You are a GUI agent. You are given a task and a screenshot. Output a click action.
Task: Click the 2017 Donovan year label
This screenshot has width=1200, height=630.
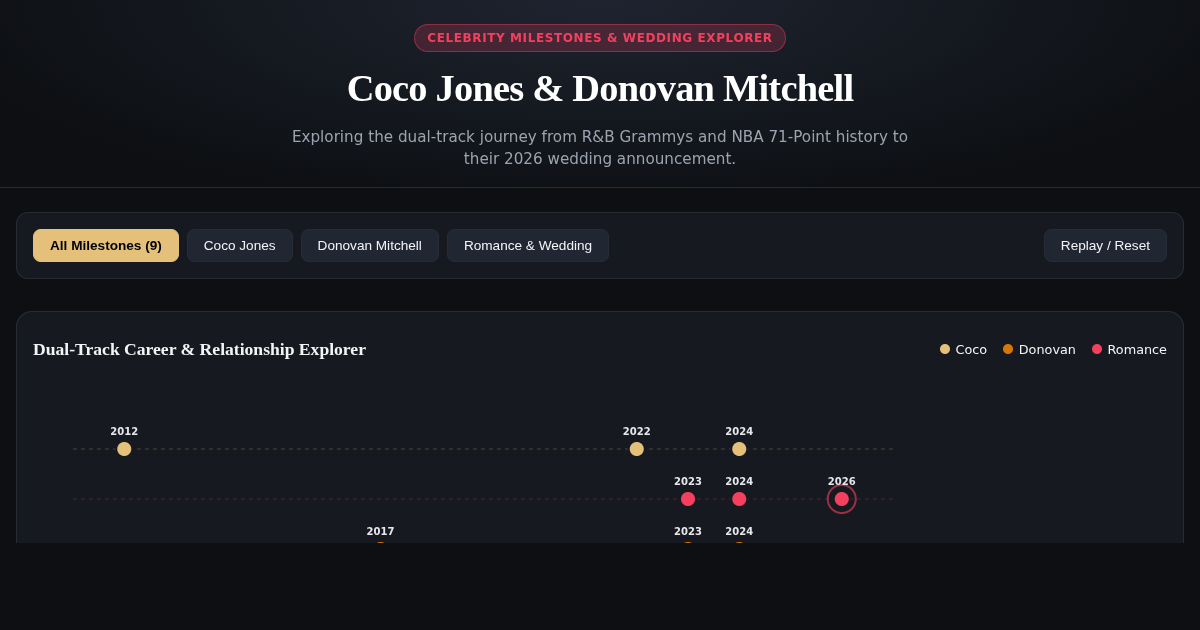click(380, 532)
